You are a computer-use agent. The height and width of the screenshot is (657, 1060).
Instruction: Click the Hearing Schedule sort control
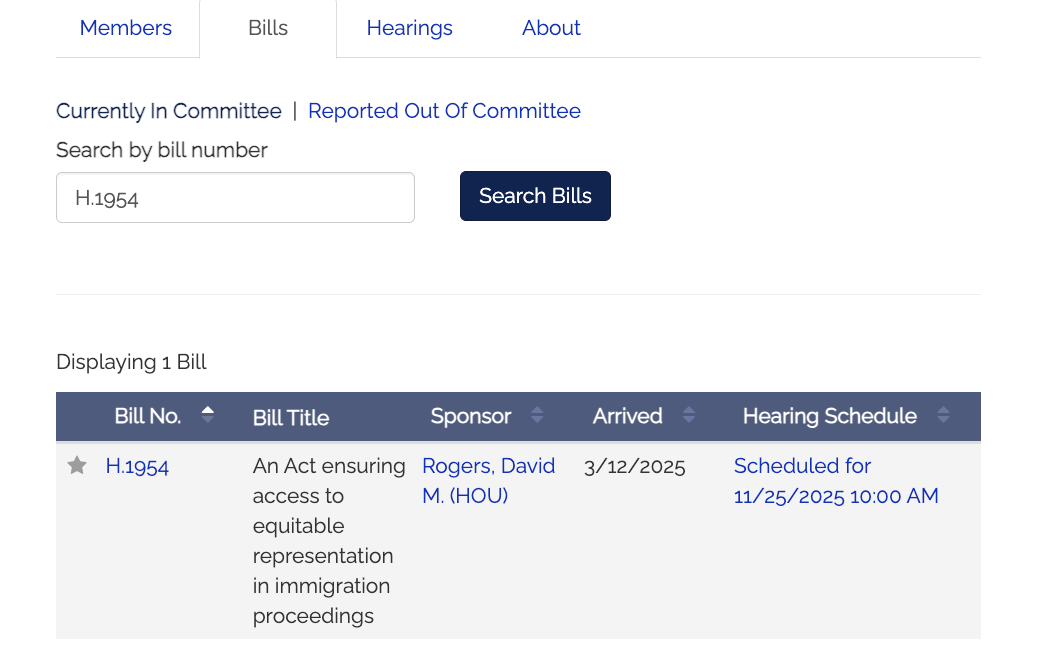(x=943, y=416)
